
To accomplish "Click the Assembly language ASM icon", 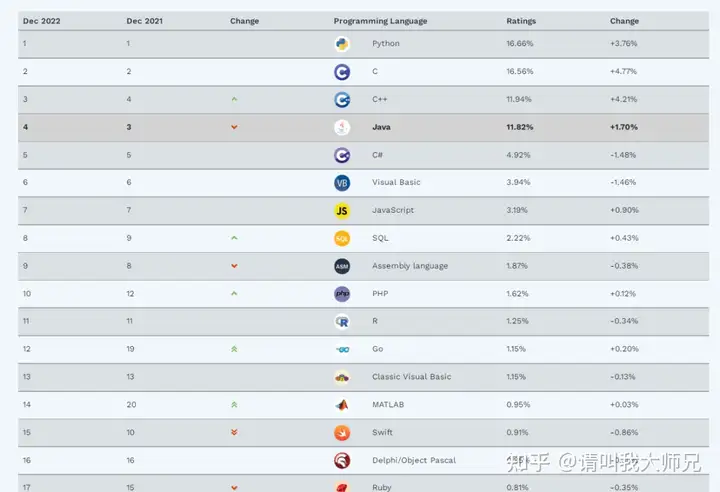I will click(x=342, y=266).
